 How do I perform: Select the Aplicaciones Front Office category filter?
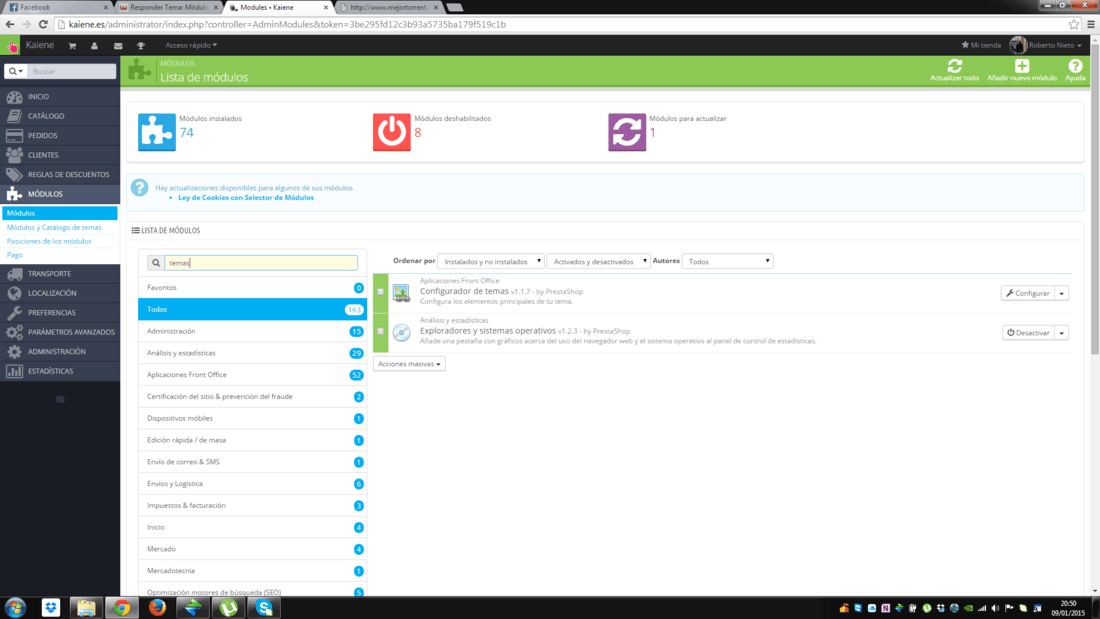(x=253, y=375)
